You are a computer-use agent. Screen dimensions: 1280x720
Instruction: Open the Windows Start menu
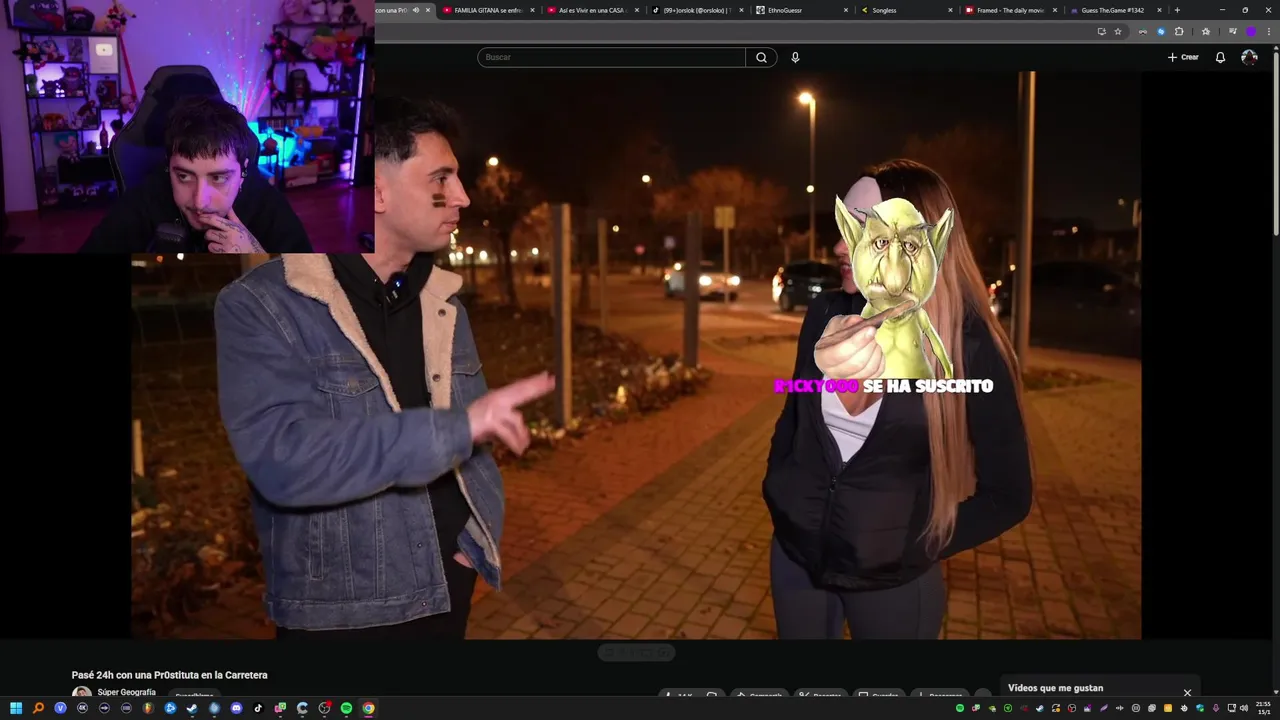coord(16,708)
